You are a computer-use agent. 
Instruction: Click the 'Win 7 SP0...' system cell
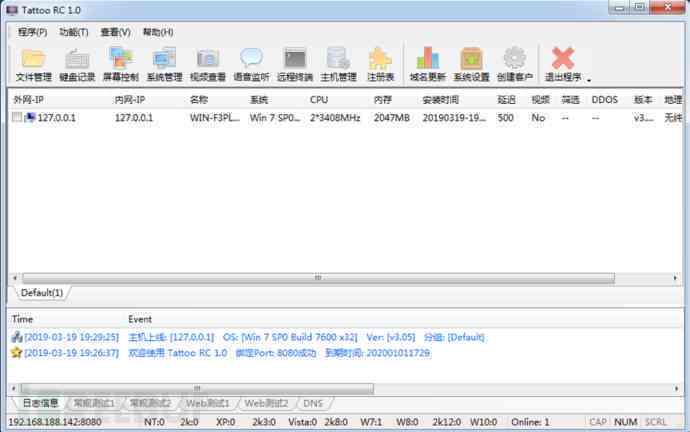point(275,117)
